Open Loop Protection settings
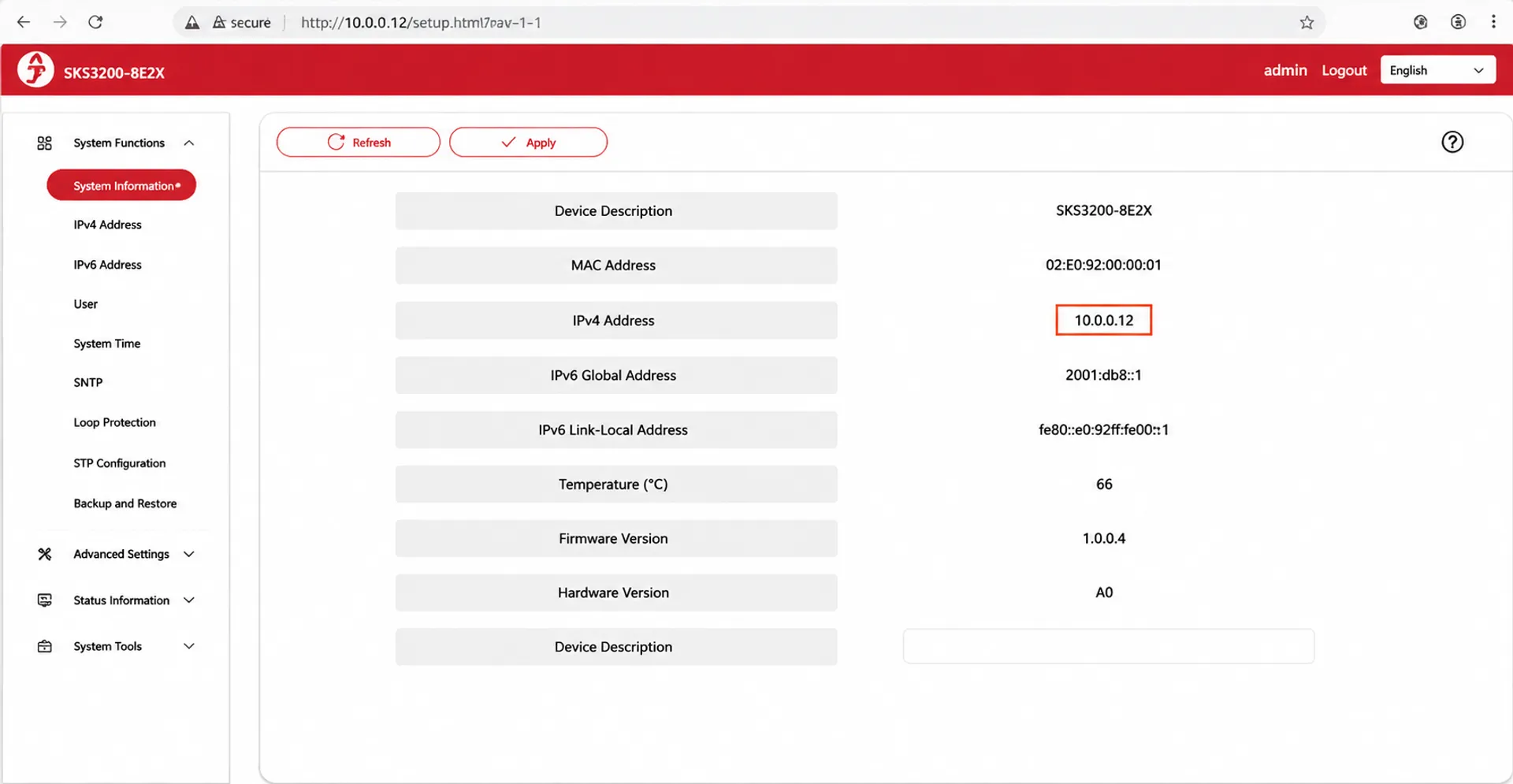This screenshot has width=1513, height=784. (x=114, y=422)
